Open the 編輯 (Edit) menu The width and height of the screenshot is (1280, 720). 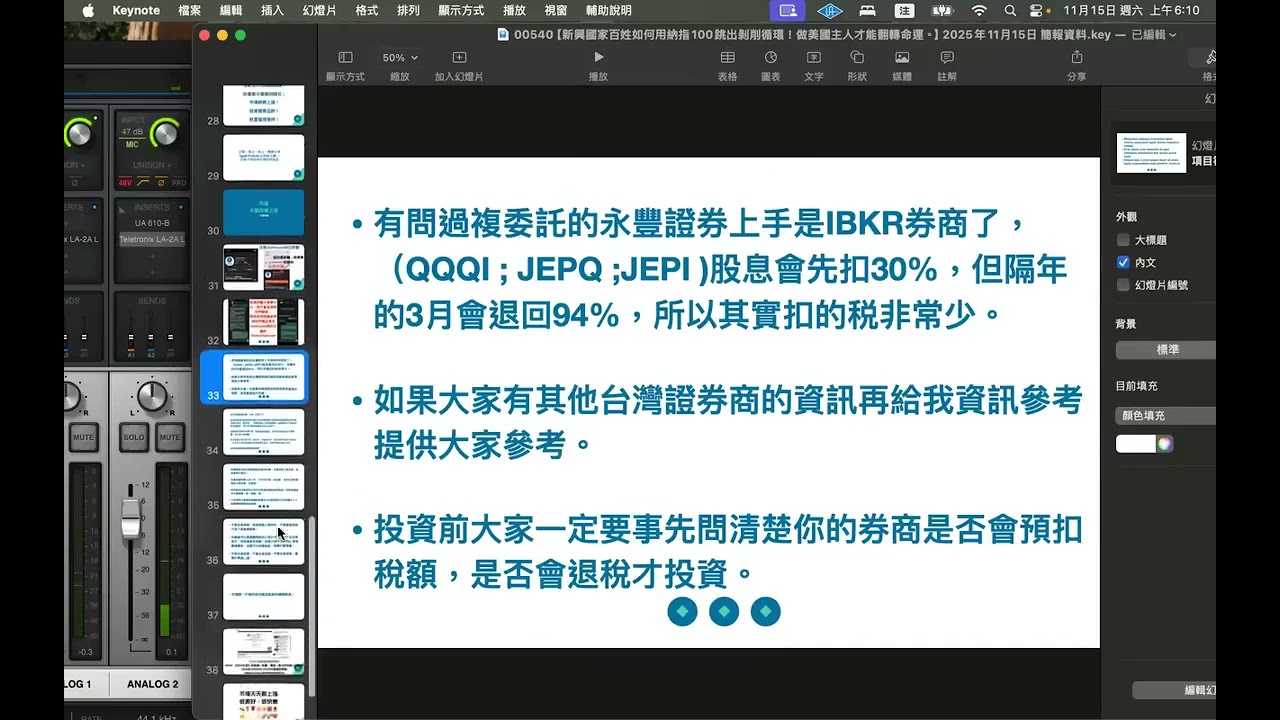pos(231,10)
